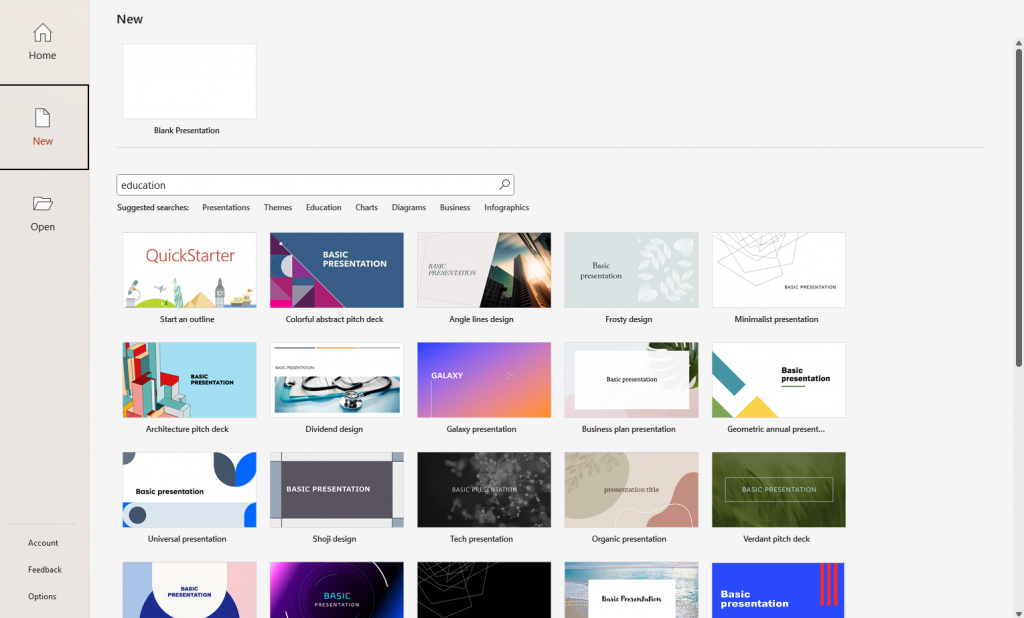Screen dimensions: 1024x618
Task: Open the Tech presentation template
Action: point(484,489)
